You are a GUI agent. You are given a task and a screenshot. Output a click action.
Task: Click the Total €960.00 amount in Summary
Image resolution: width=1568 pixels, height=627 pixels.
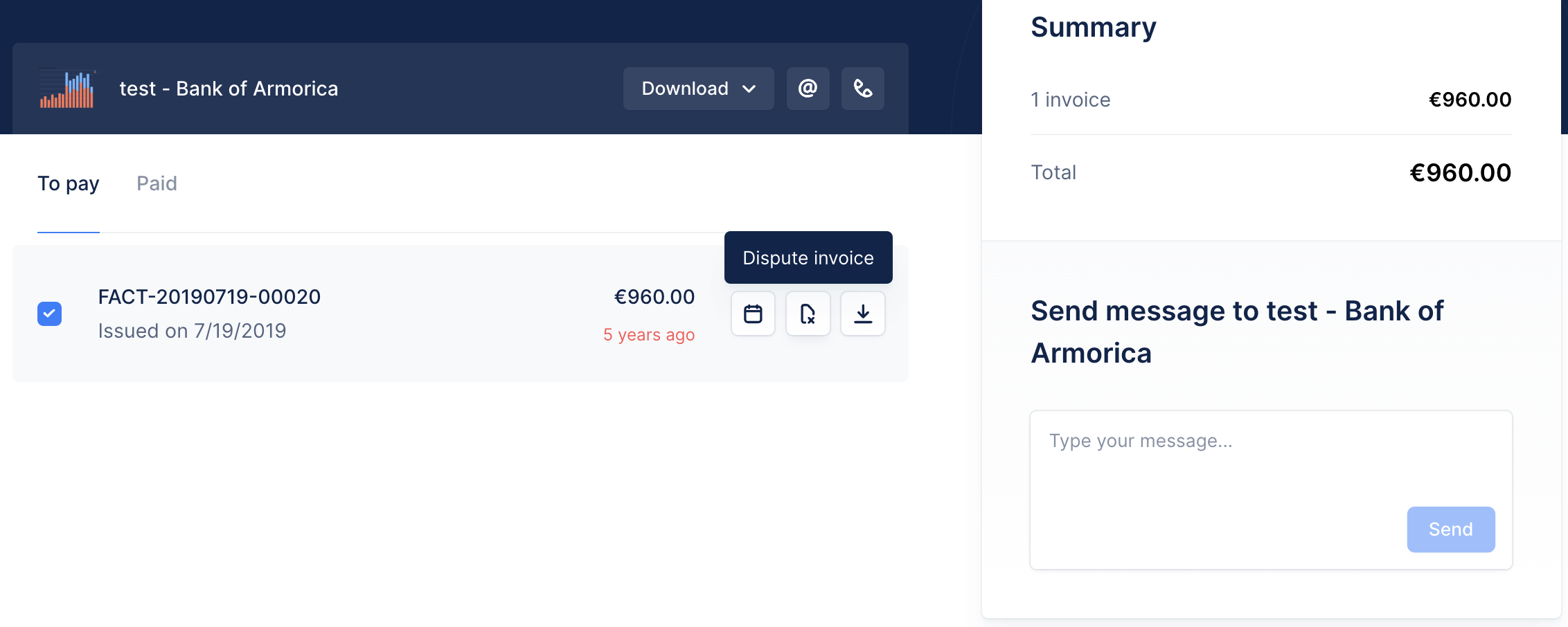point(1460,172)
